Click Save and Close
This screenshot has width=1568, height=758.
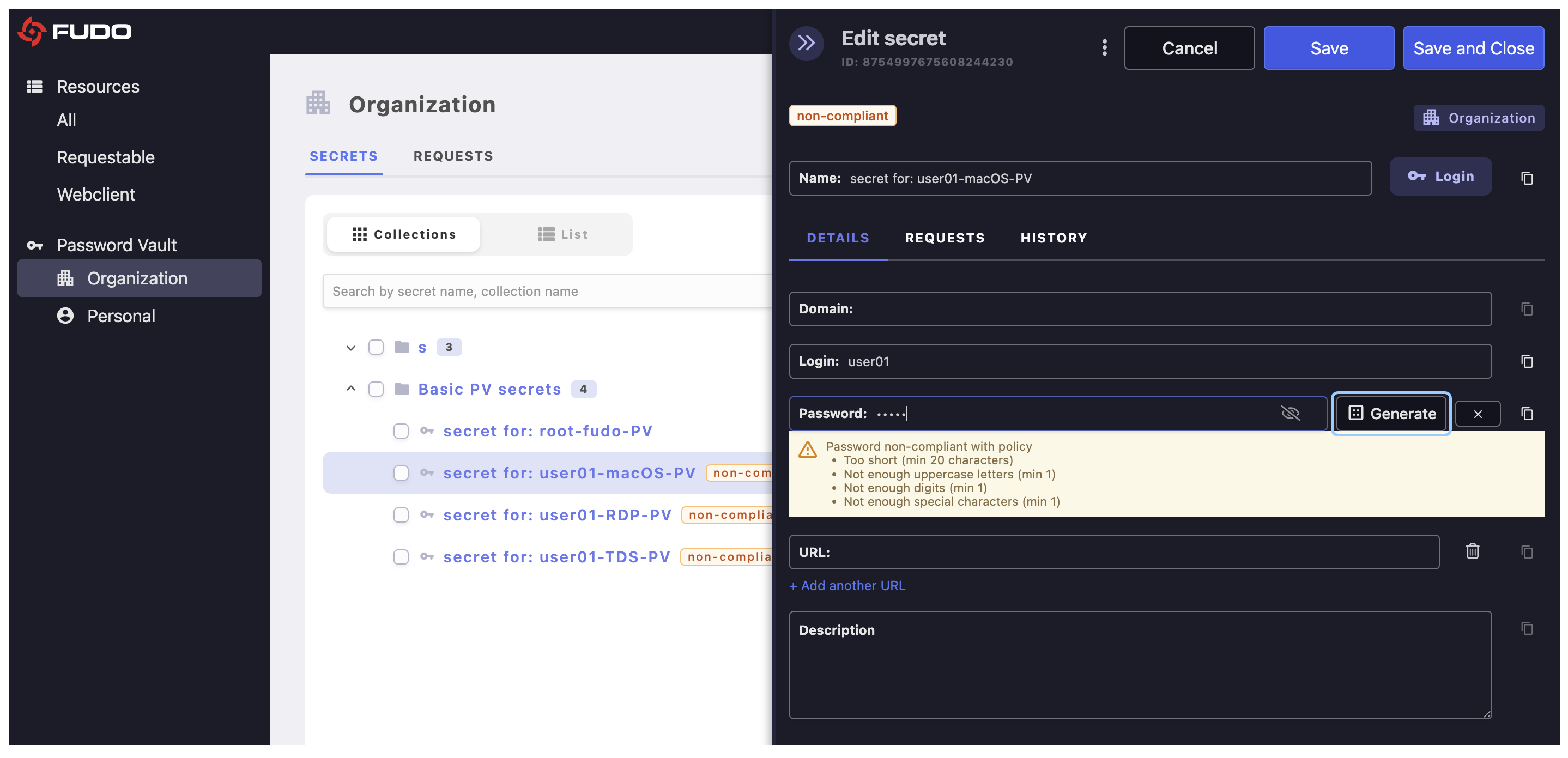click(1473, 48)
